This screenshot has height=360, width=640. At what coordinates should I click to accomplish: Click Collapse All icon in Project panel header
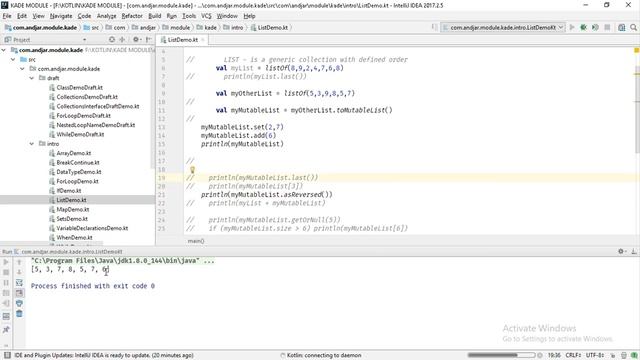(x=122, y=40)
